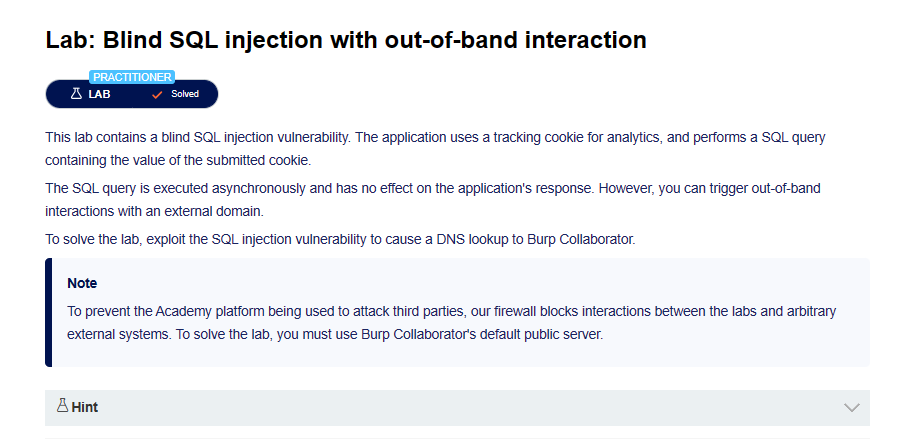Click the orange Solved checkmark icon
This screenshot has height=446, width=912.
tap(156, 94)
